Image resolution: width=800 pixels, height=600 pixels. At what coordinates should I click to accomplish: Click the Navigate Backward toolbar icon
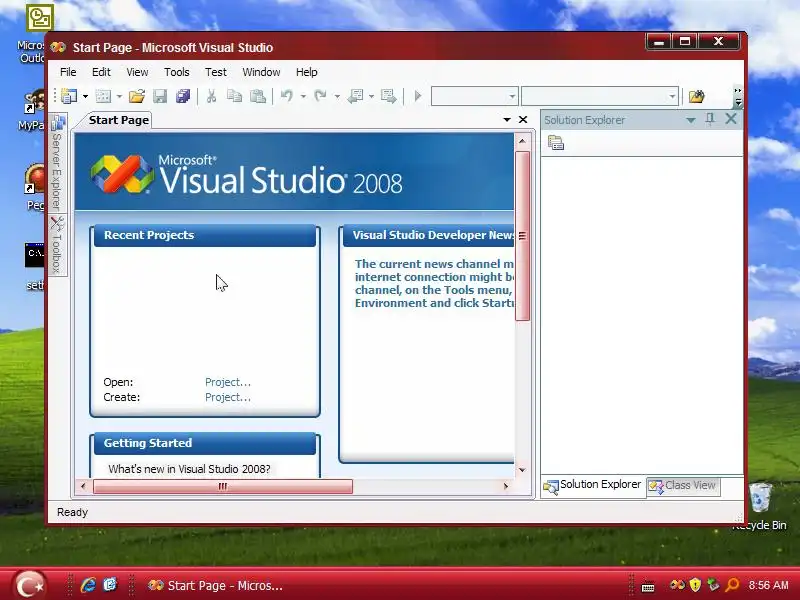355,96
